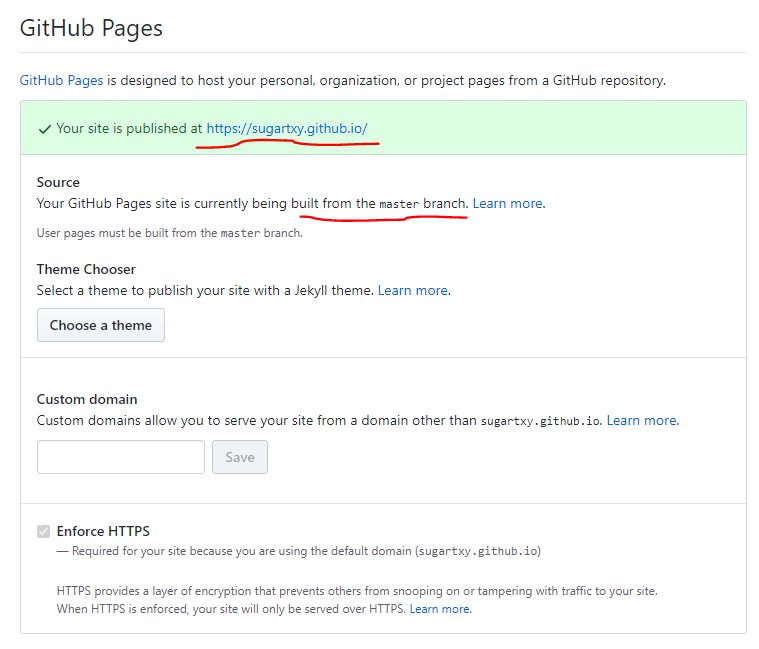Click the Custom domain heading
The width and height of the screenshot is (759, 649).
coord(87,399)
